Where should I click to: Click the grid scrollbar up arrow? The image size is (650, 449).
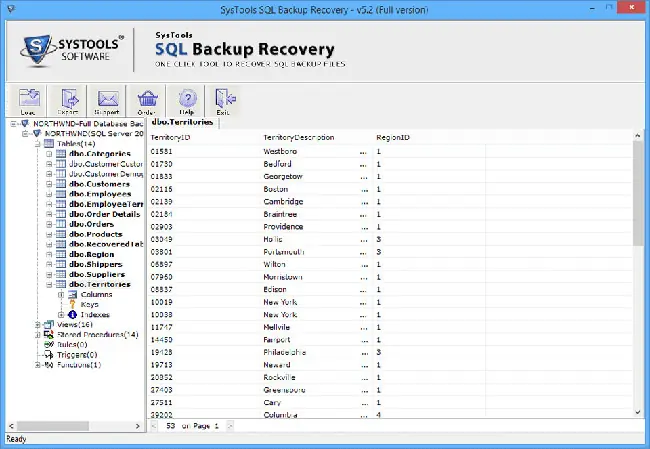coord(638,136)
